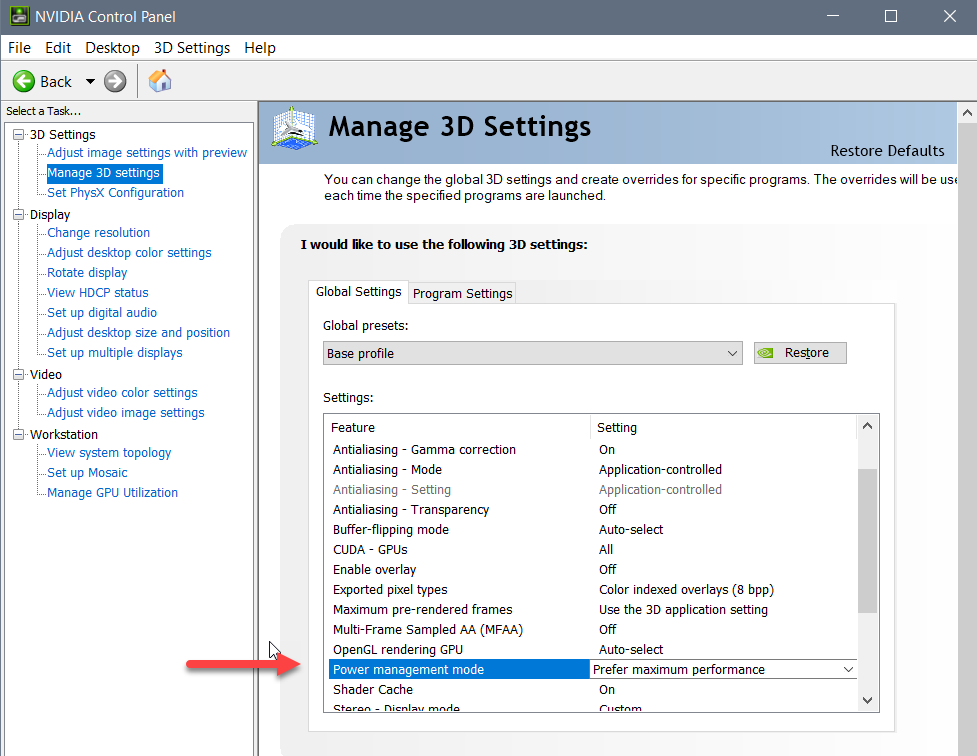Open the Global presets Base profile dropdown
The height and width of the screenshot is (756, 977).
(533, 353)
